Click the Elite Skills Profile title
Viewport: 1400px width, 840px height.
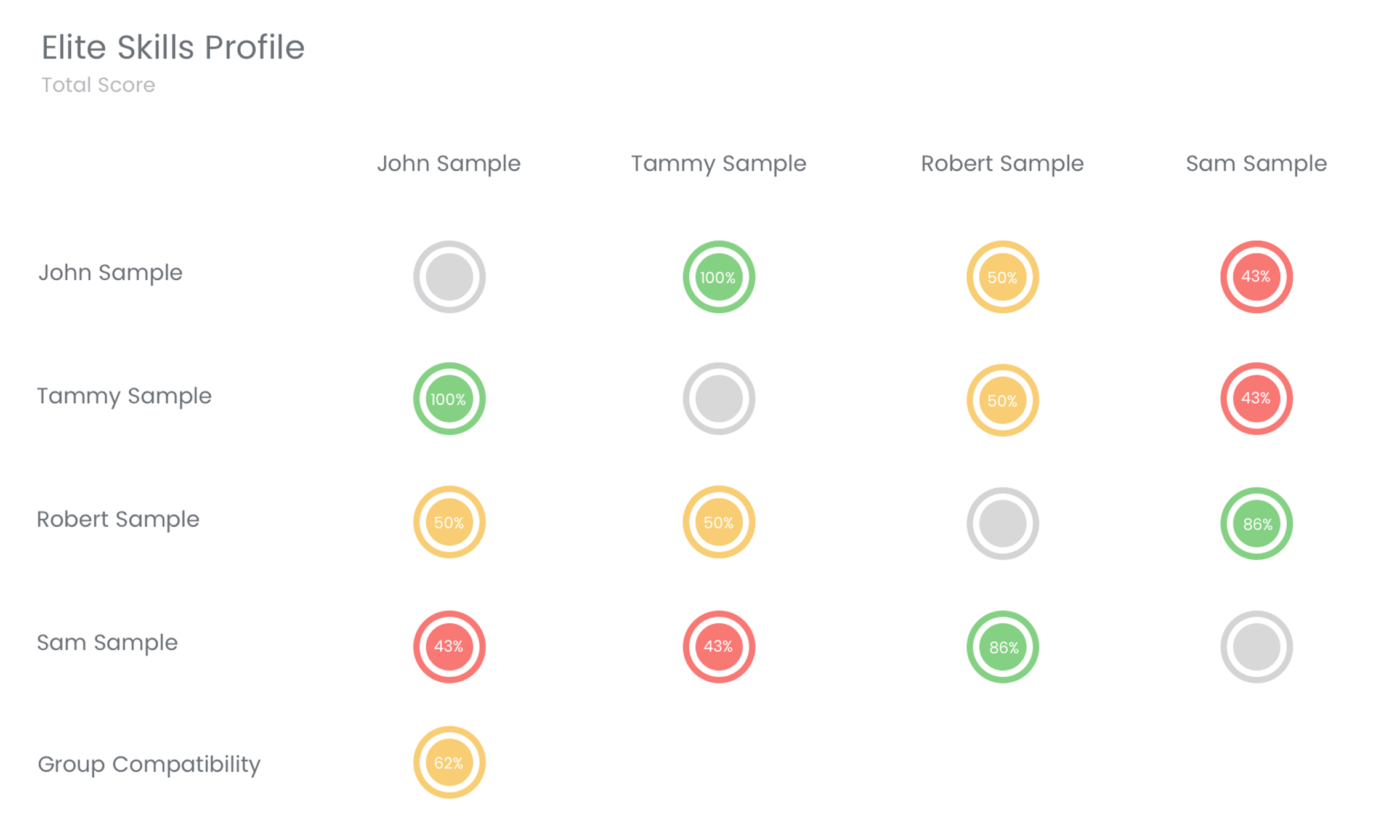coord(173,47)
